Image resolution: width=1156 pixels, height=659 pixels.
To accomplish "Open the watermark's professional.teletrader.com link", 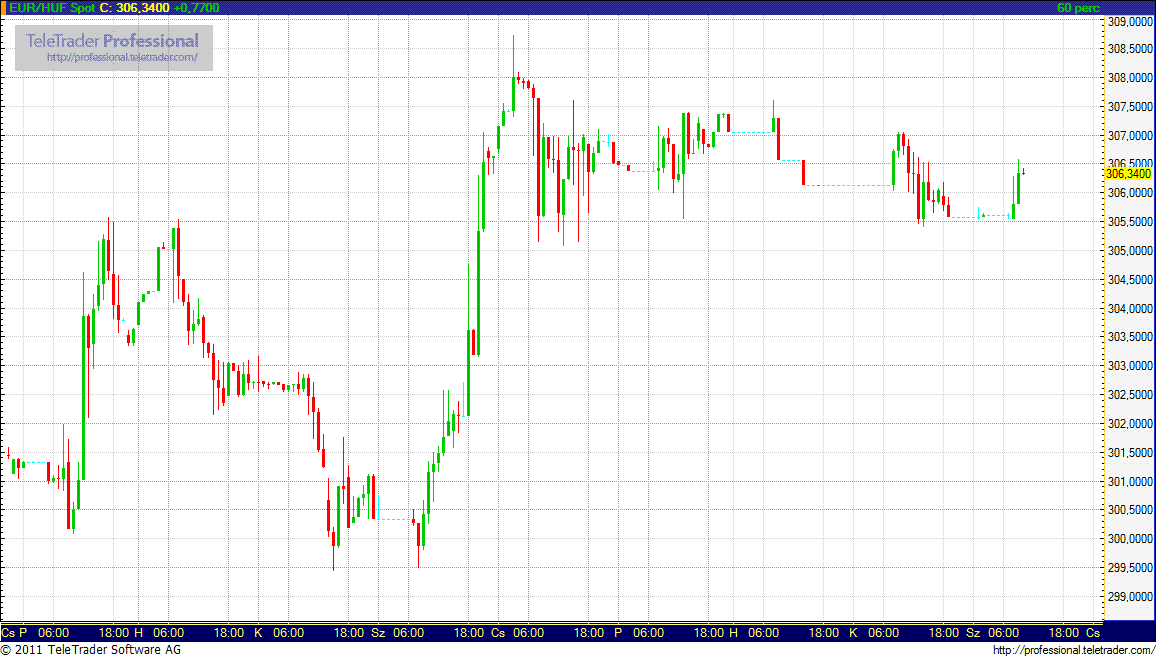I will (129, 58).
